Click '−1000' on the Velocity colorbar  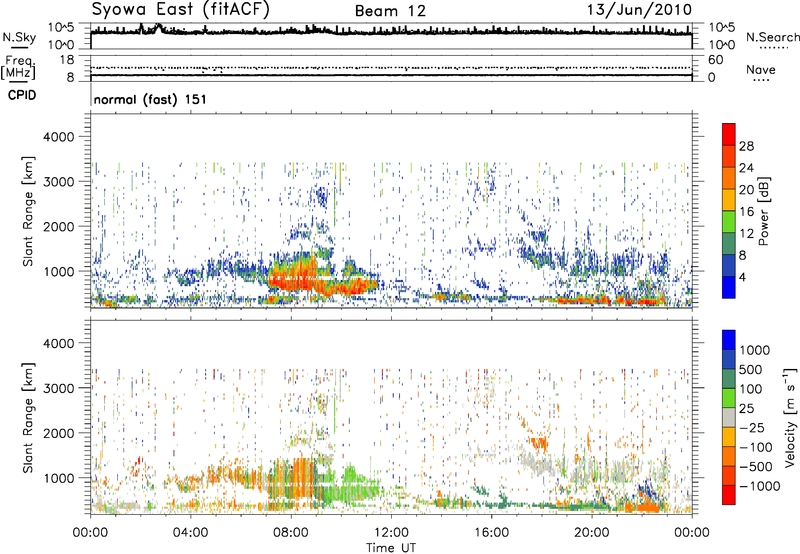pos(760,486)
